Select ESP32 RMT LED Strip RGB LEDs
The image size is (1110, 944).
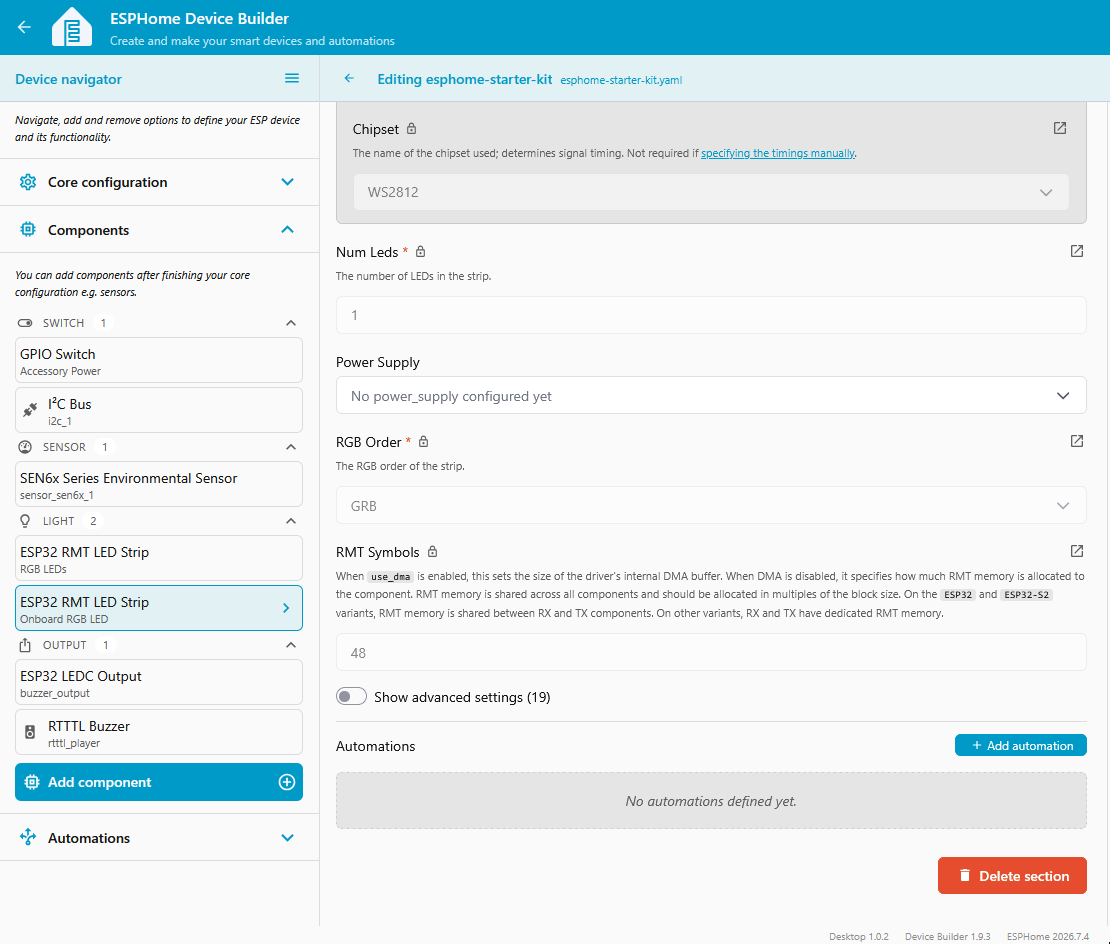tap(159, 558)
